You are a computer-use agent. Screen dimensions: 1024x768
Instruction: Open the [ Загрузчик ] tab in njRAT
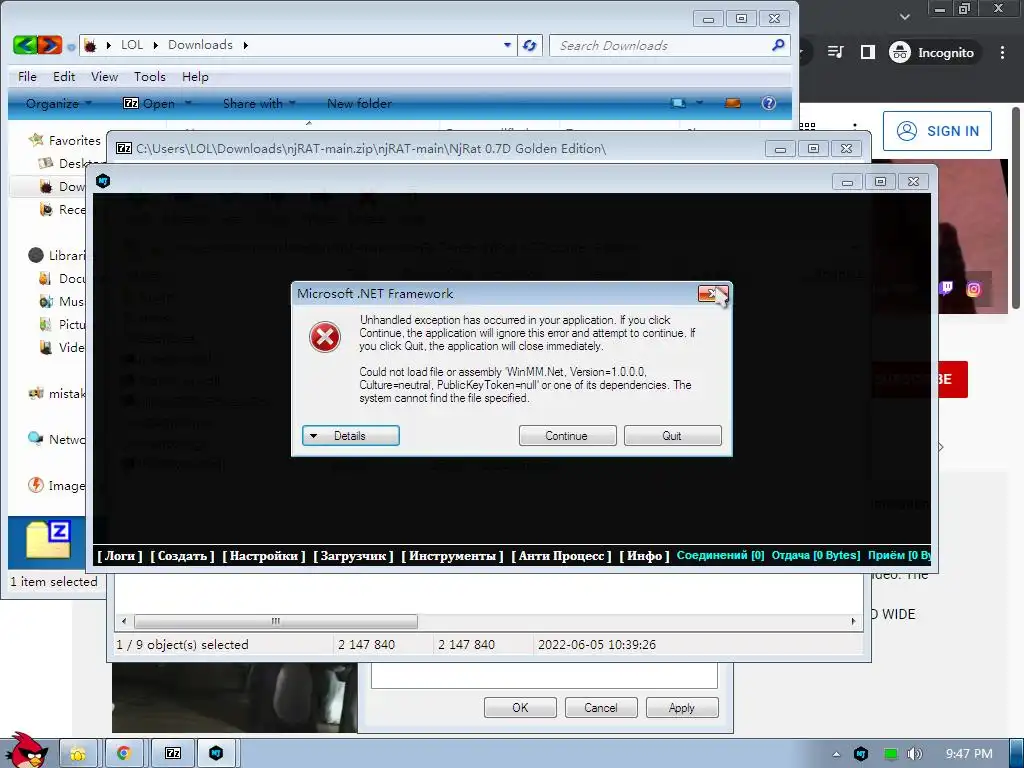pos(353,556)
